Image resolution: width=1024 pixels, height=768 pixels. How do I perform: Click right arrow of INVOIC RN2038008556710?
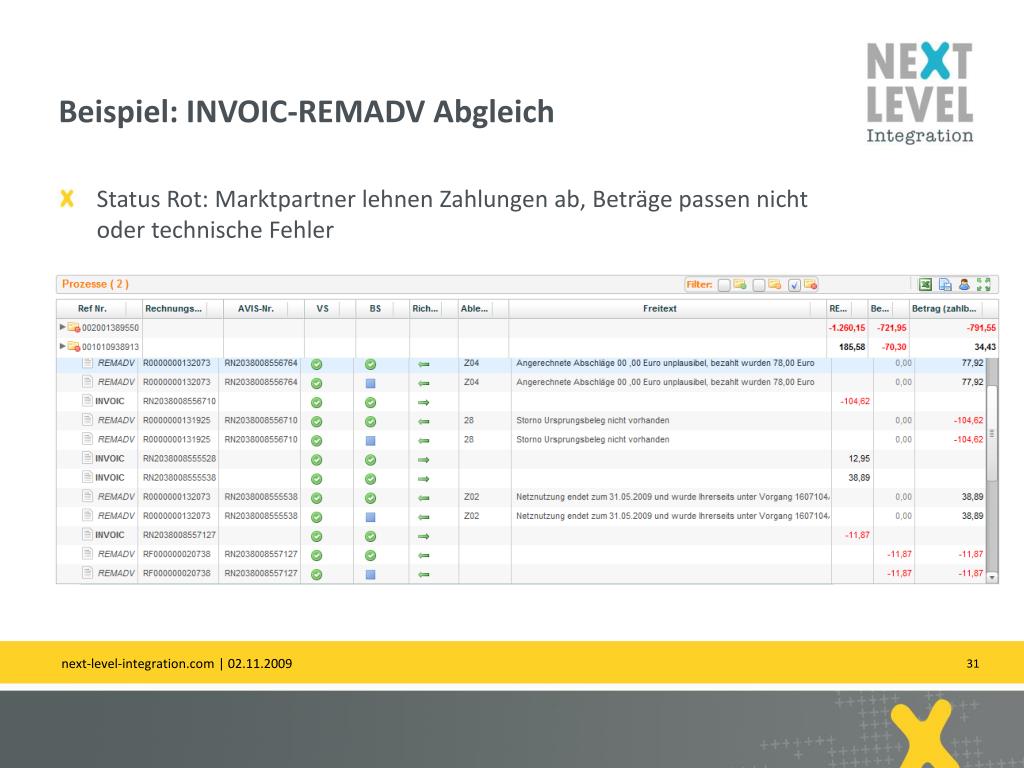(424, 402)
